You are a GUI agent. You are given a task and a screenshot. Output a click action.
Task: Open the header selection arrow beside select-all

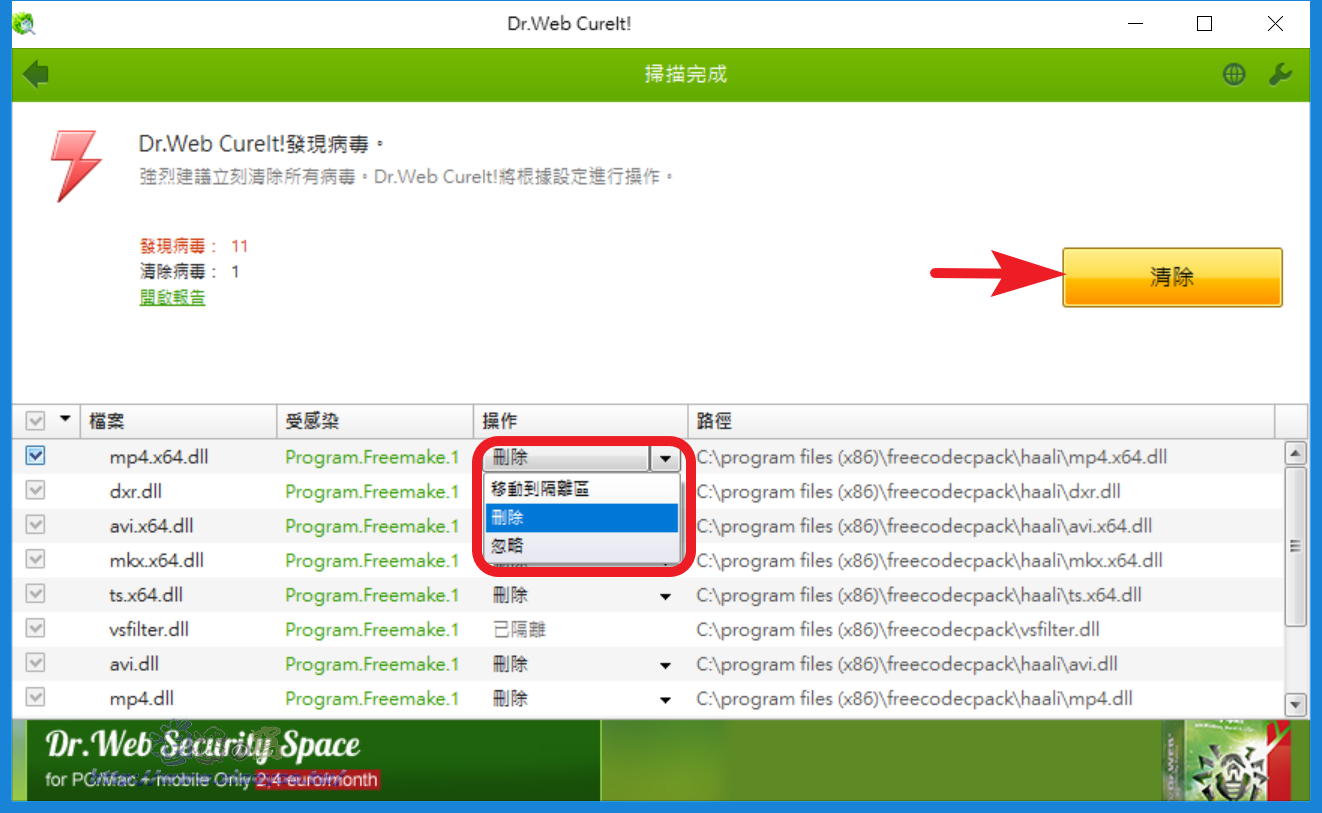[66, 419]
